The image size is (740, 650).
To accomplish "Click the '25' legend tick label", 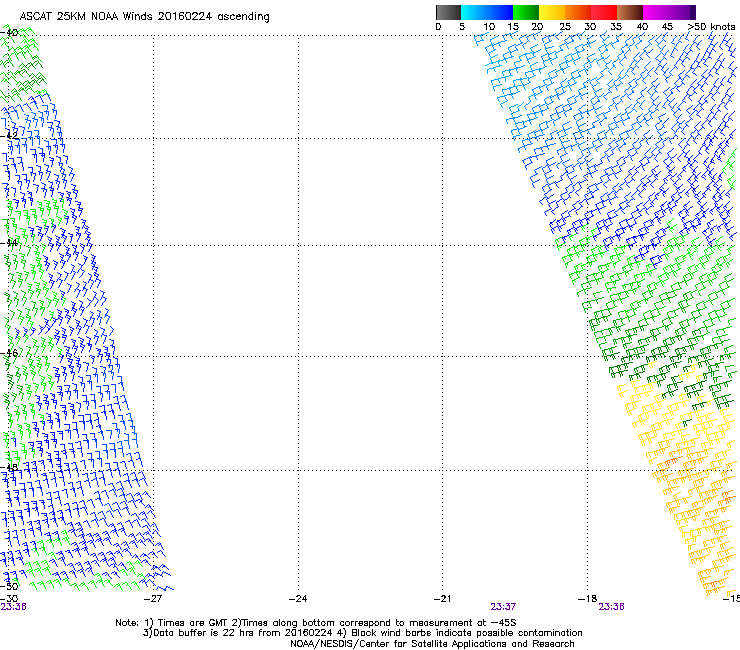I will (x=564, y=27).
